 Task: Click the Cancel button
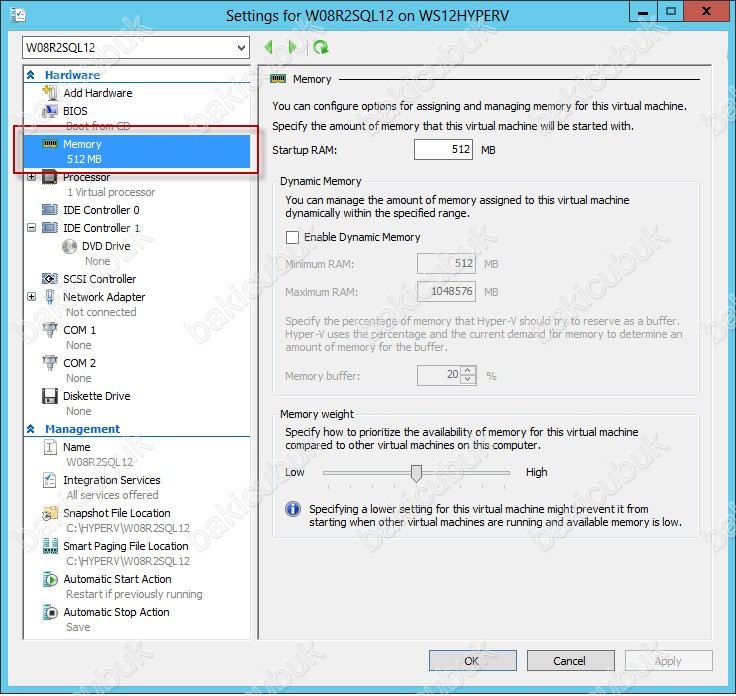(x=570, y=661)
